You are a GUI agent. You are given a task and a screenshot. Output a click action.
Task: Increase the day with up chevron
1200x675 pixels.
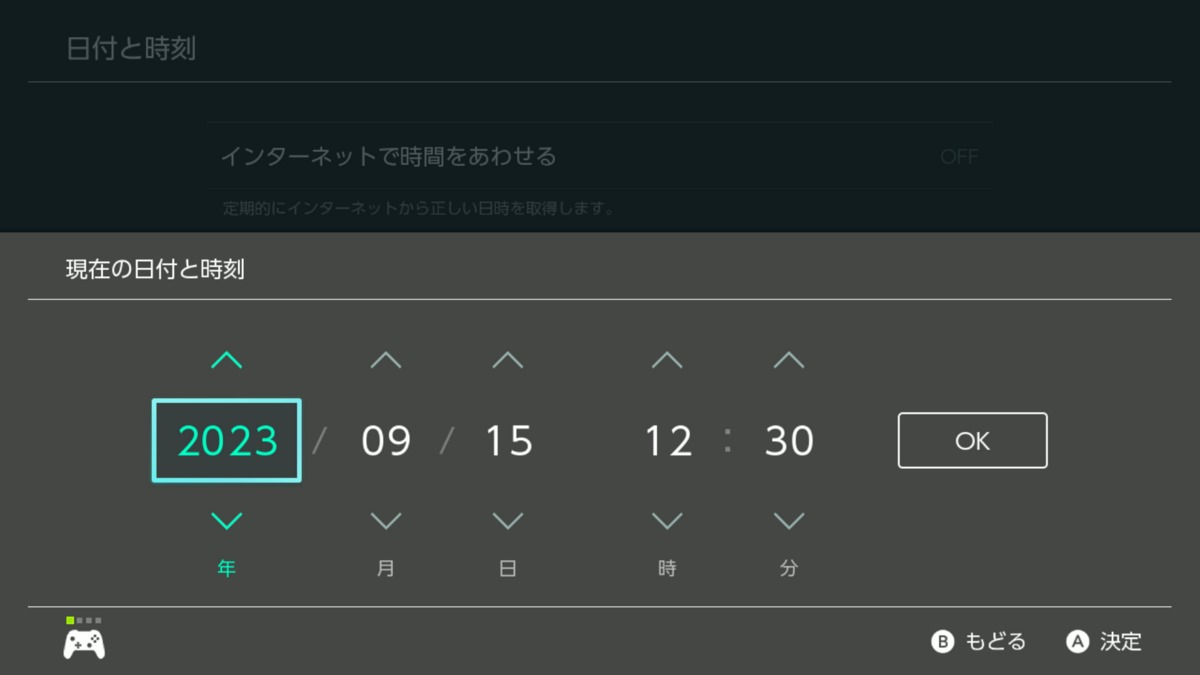click(508, 360)
